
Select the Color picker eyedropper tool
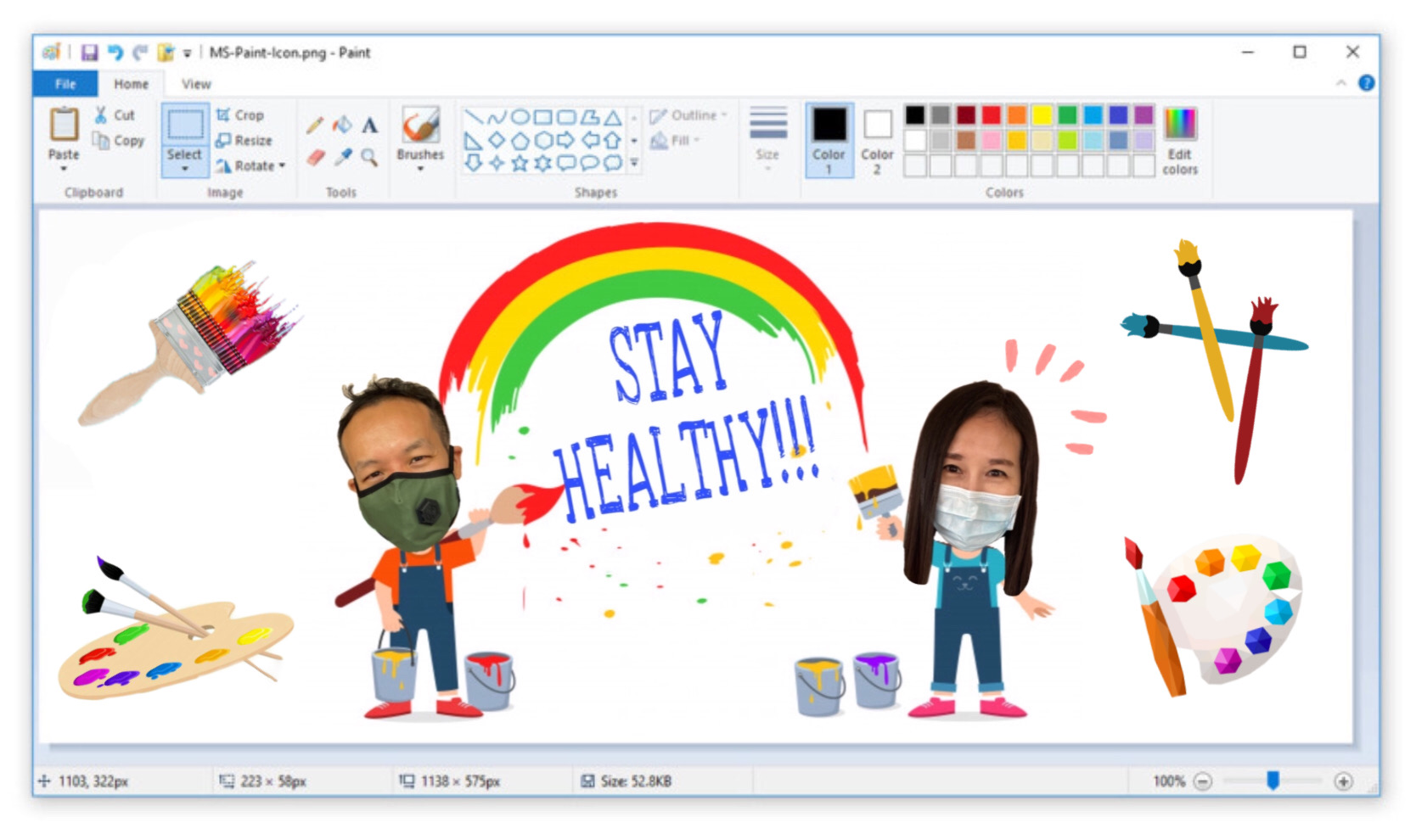pyautogui.click(x=342, y=157)
